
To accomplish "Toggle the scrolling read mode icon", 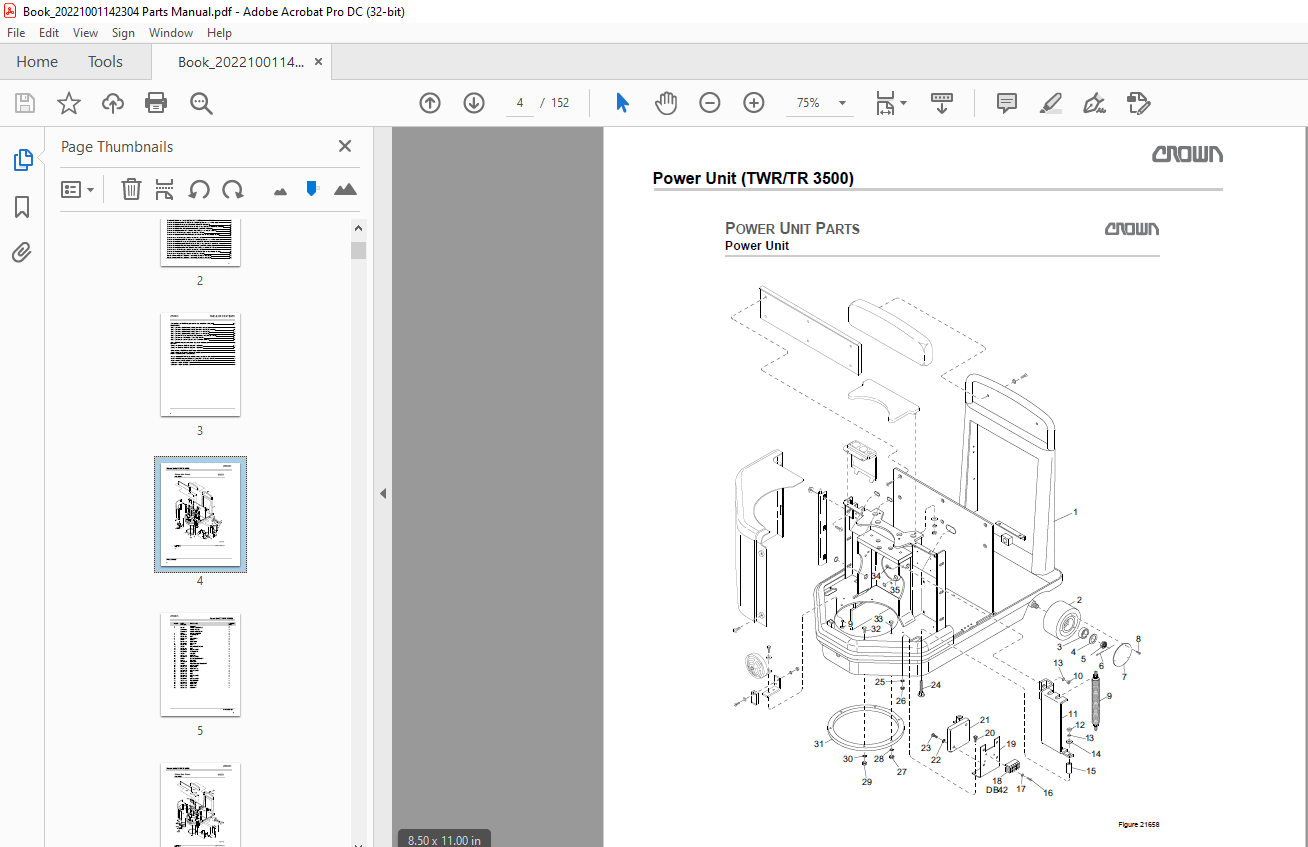I will (x=942, y=103).
